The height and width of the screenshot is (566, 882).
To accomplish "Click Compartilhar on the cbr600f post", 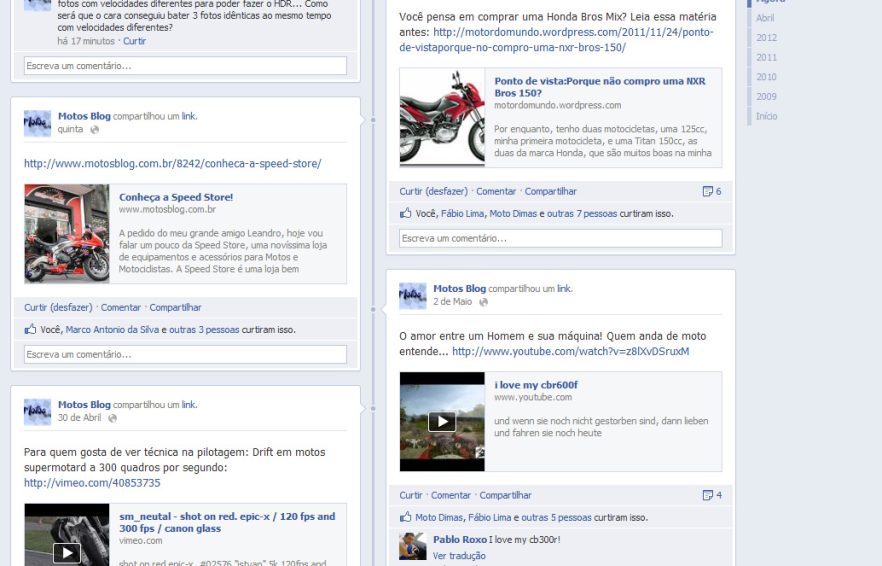I will point(505,495).
